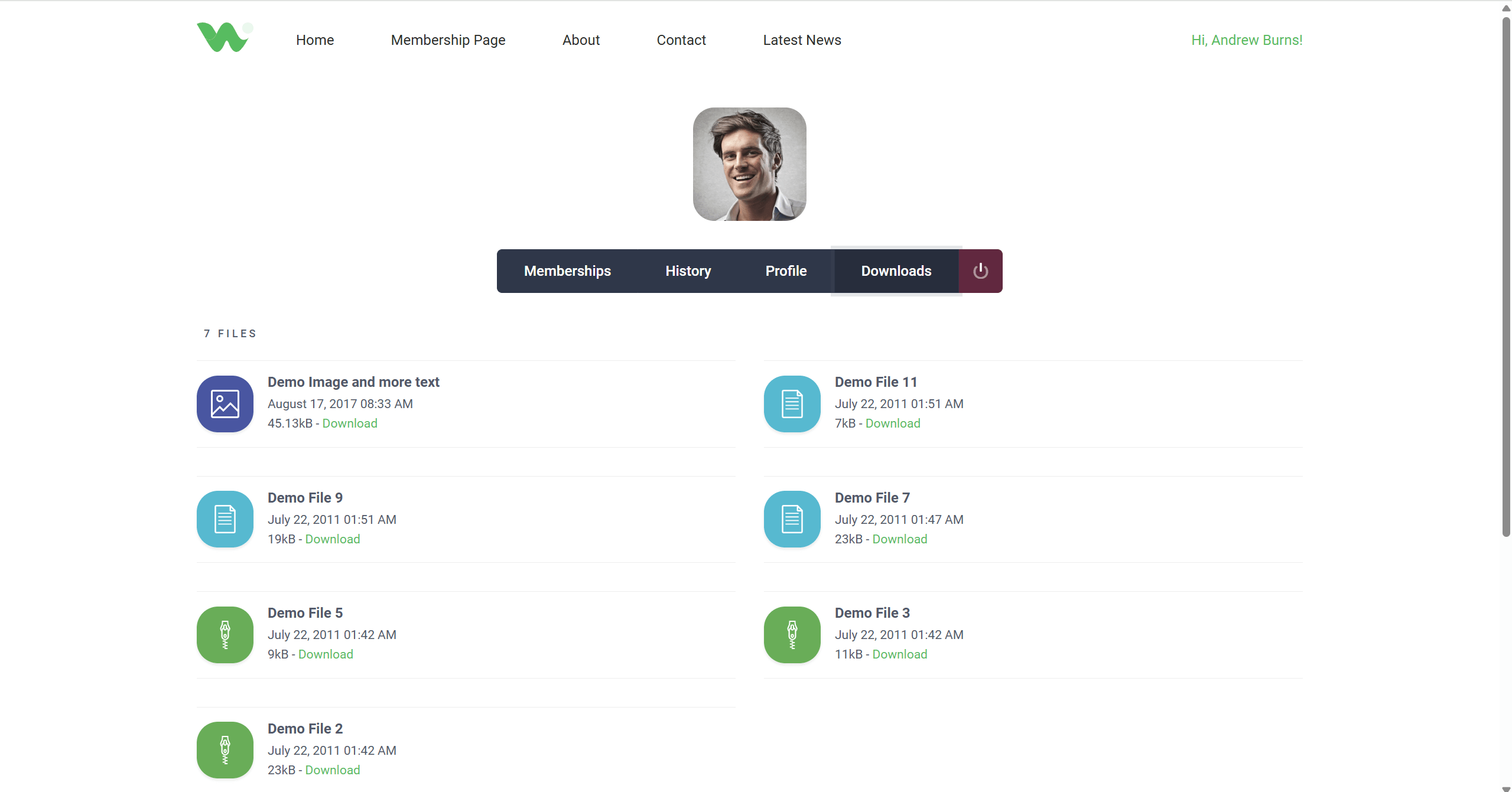
Task: Select the document icon for Demo File 11
Action: click(792, 403)
